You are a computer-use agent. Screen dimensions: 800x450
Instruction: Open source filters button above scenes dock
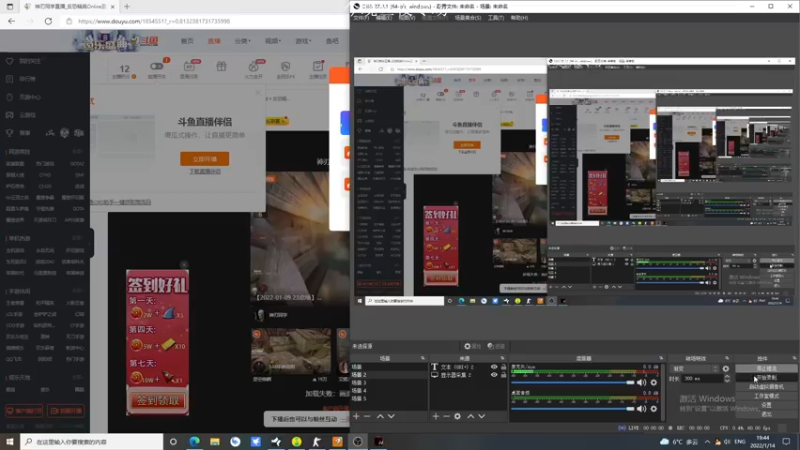(496, 346)
